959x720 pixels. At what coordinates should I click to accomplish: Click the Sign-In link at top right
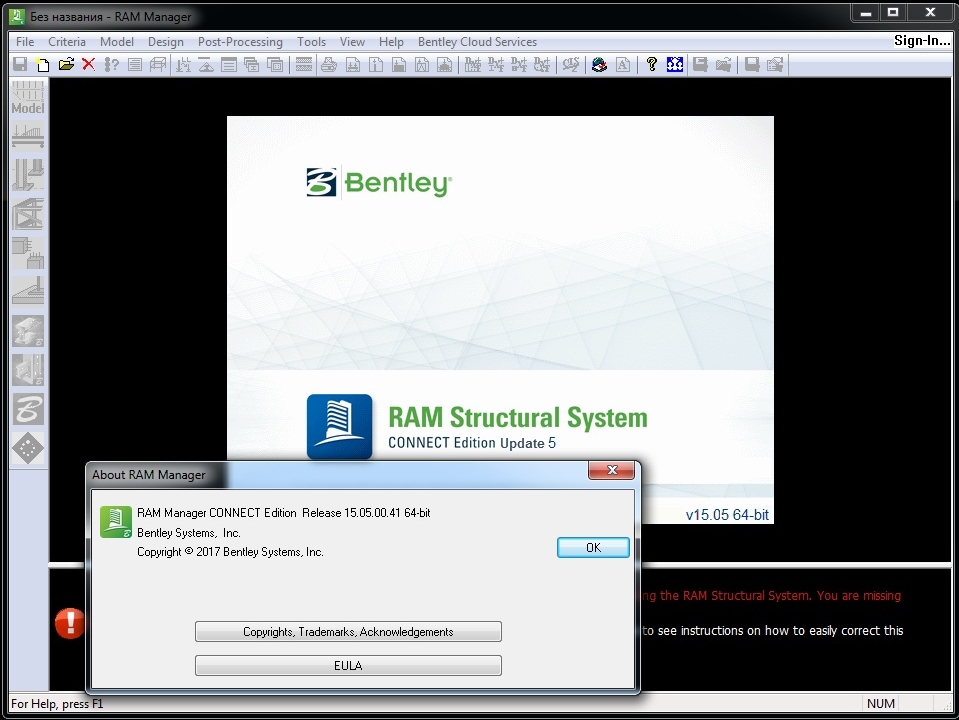click(922, 40)
